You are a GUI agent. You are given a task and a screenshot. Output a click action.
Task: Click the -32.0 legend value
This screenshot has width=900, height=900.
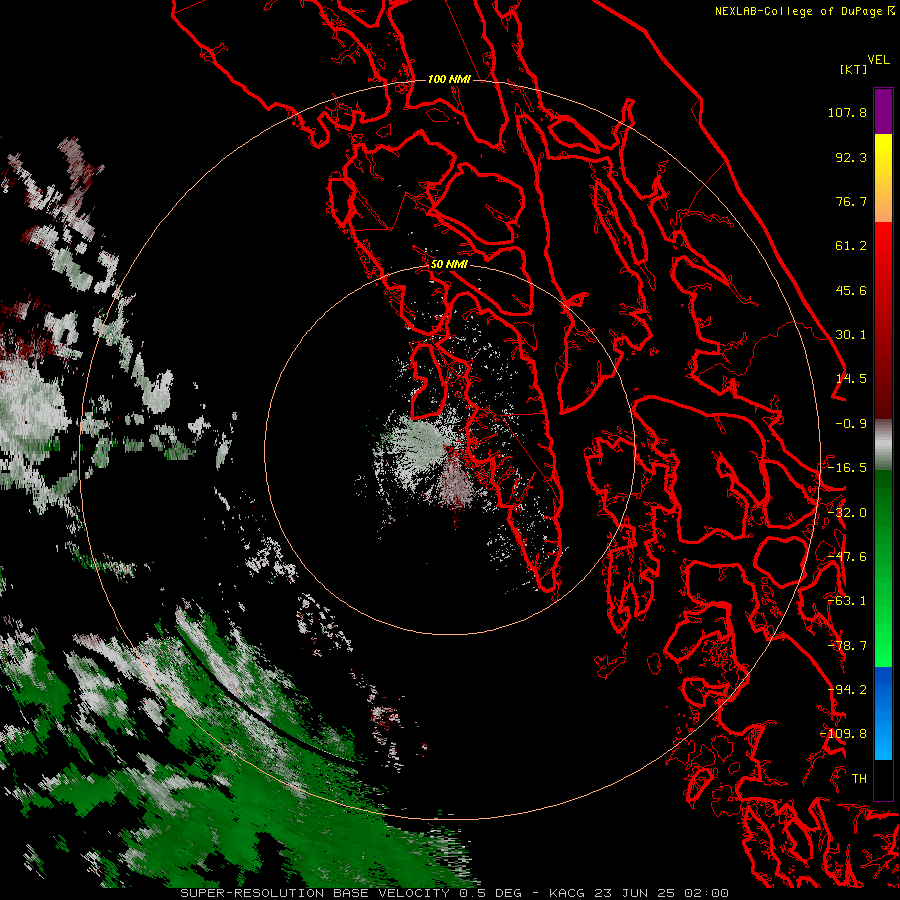click(x=847, y=513)
